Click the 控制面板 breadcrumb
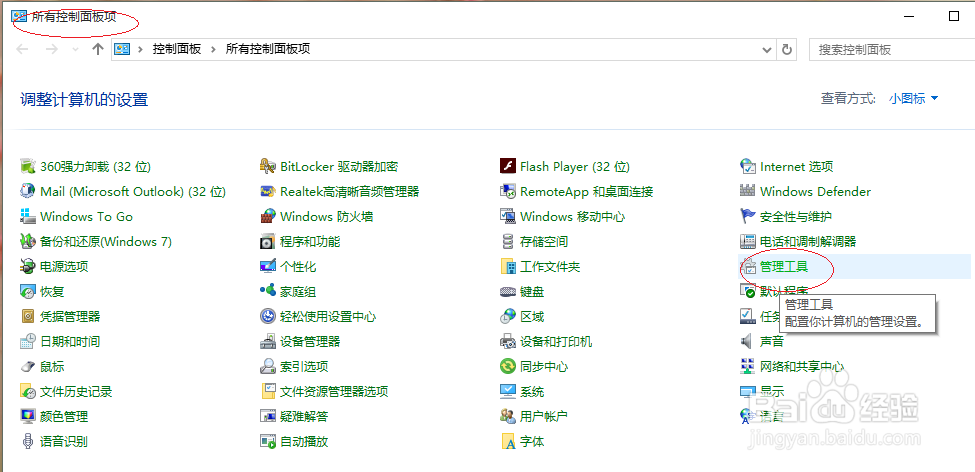 (x=177, y=49)
